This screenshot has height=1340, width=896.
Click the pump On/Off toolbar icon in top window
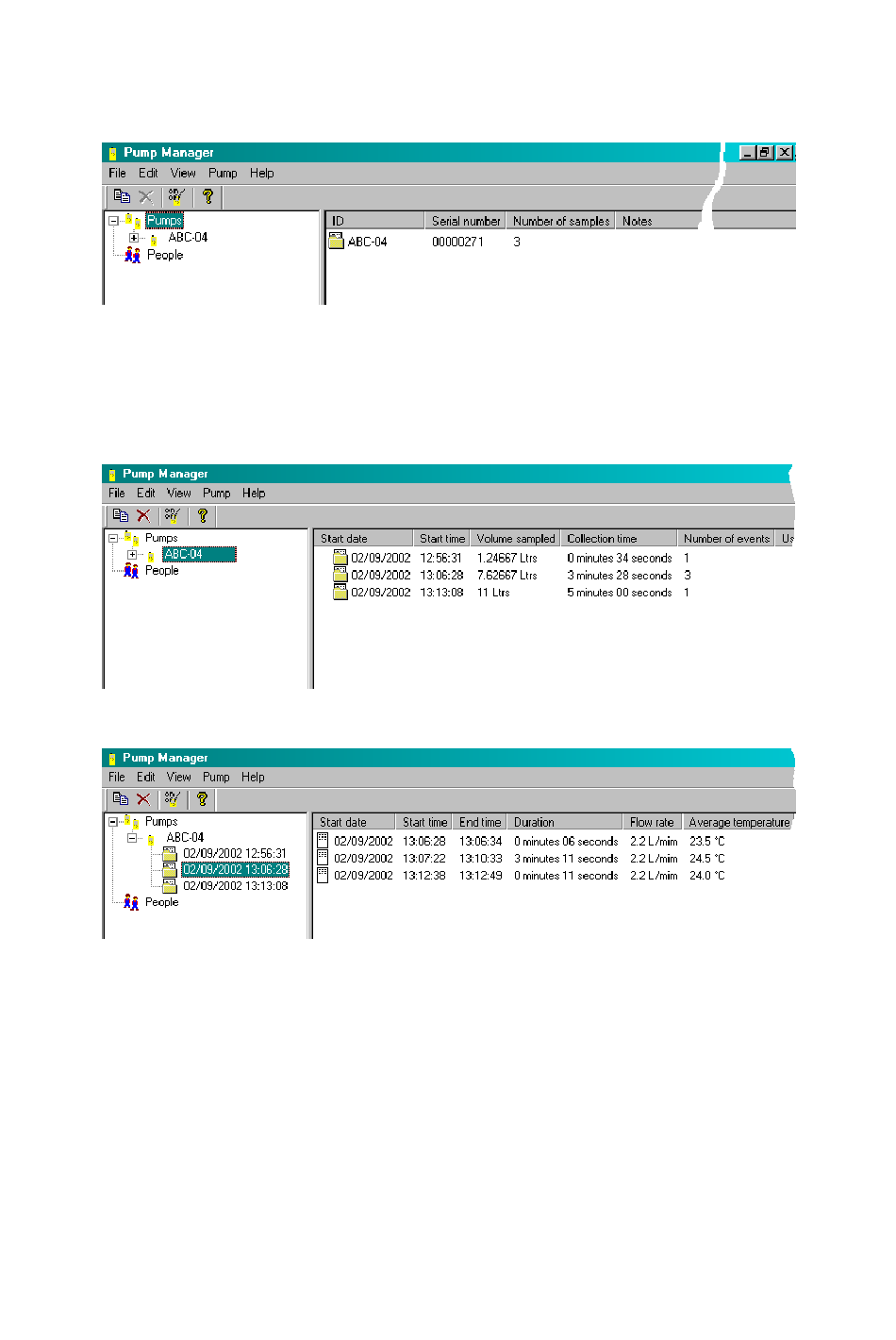pos(175,196)
